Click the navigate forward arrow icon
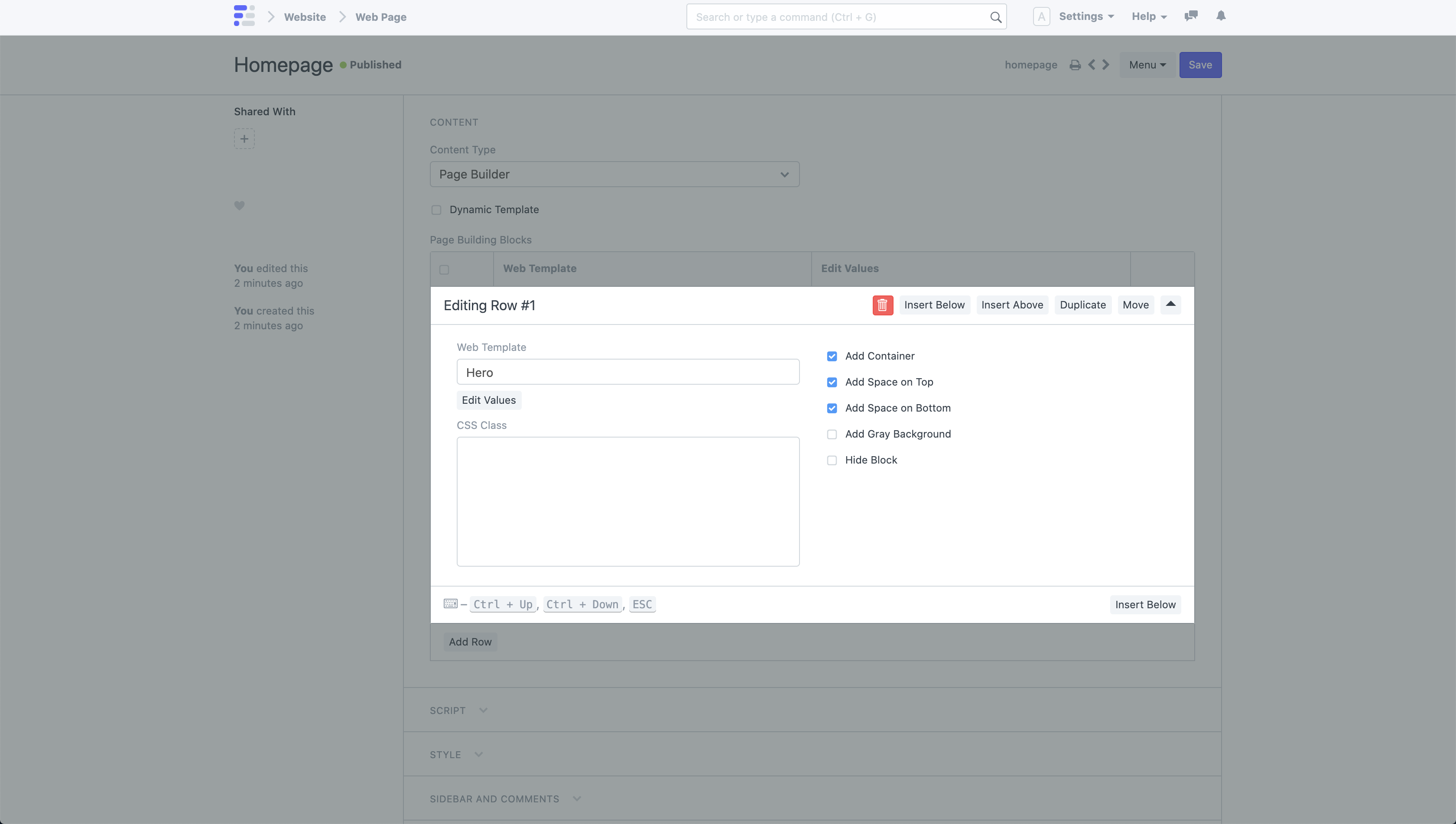This screenshot has width=1456, height=824. point(1105,65)
